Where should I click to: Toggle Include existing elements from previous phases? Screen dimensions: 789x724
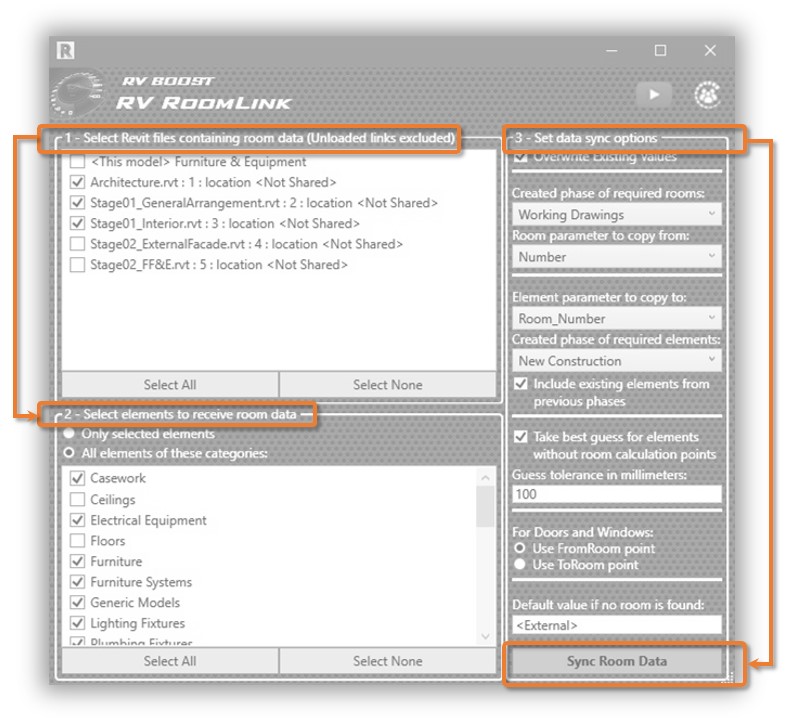(x=520, y=384)
